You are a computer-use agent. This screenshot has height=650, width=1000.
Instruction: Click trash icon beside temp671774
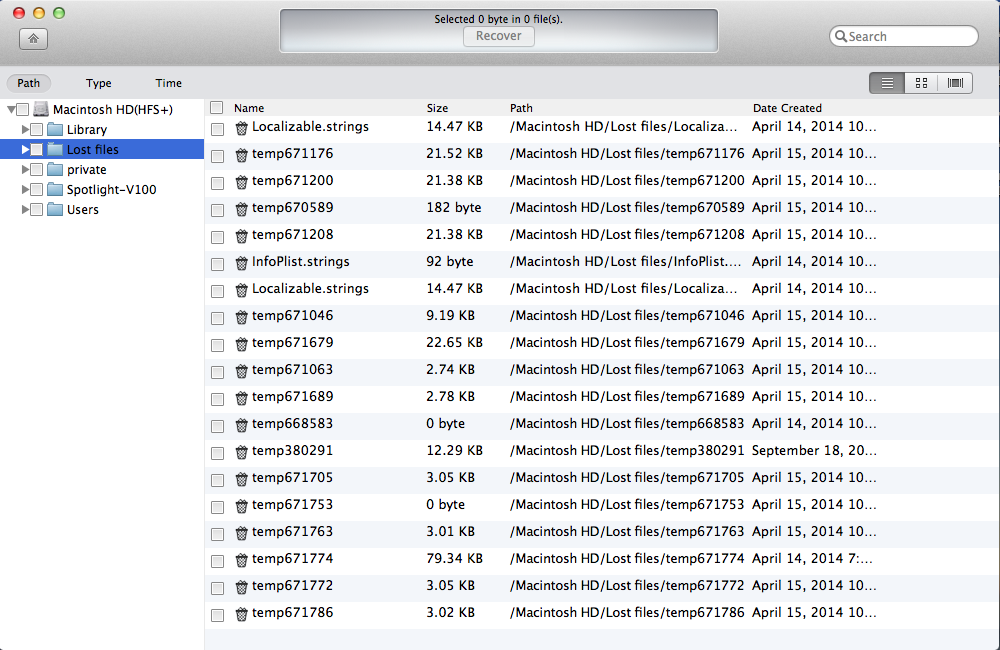tap(241, 560)
